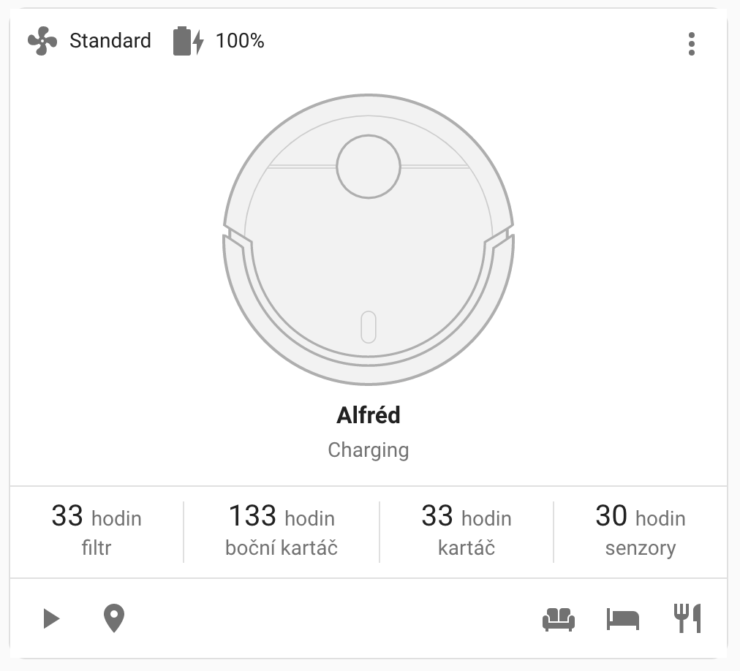Start cleaning with the play button
The width and height of the screenshot is (740, 671).
tap(51, 619)
